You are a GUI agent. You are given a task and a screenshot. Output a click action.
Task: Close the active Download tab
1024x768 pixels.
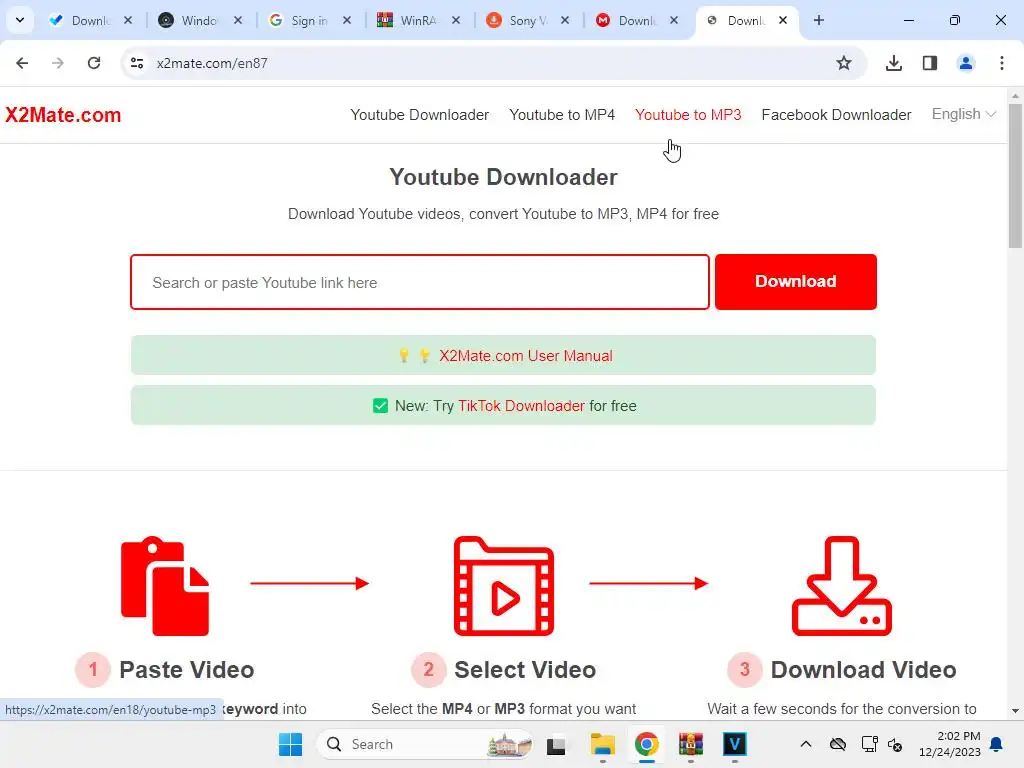[x=783, y=20]
